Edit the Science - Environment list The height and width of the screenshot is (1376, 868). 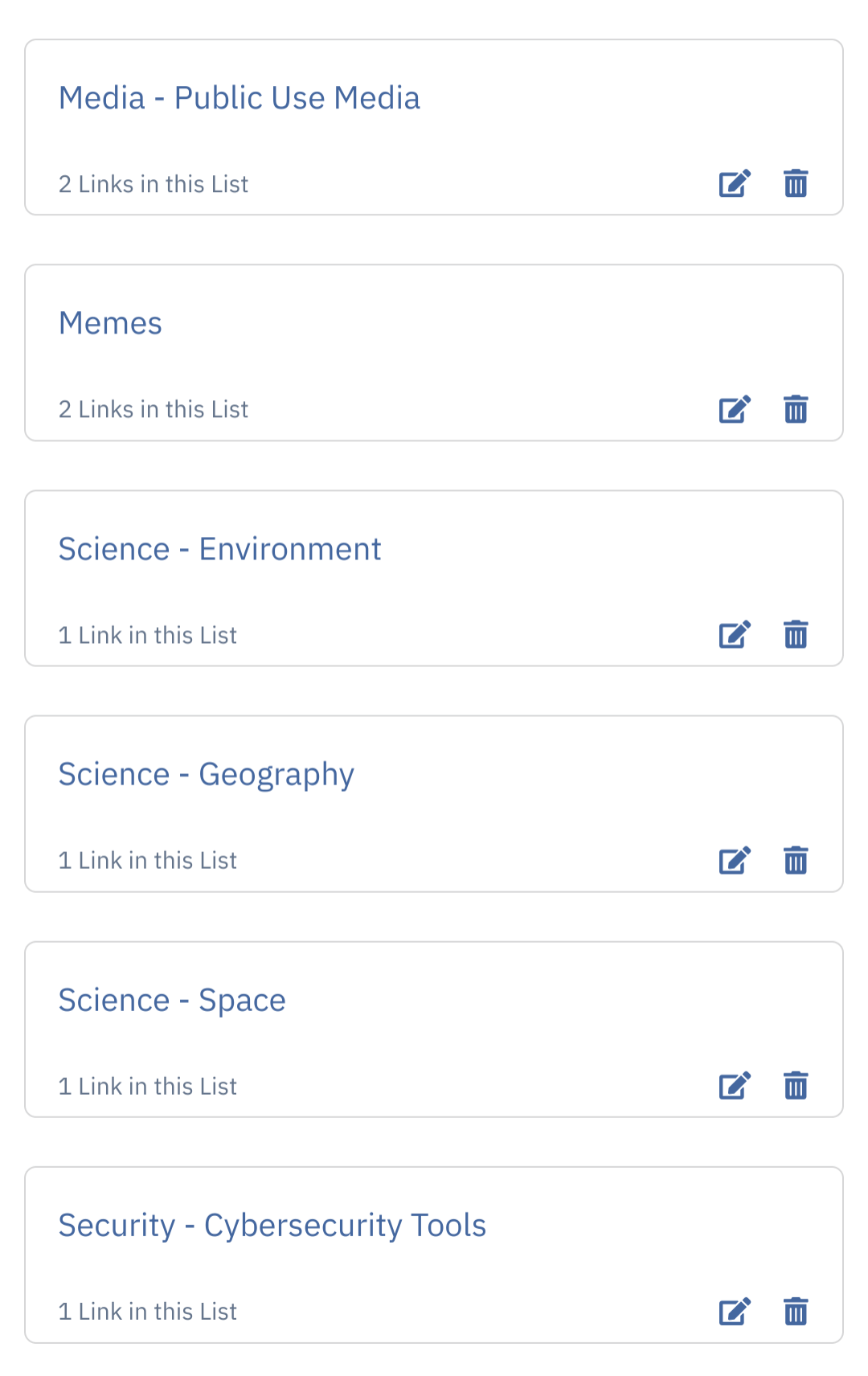pos(734,635)
